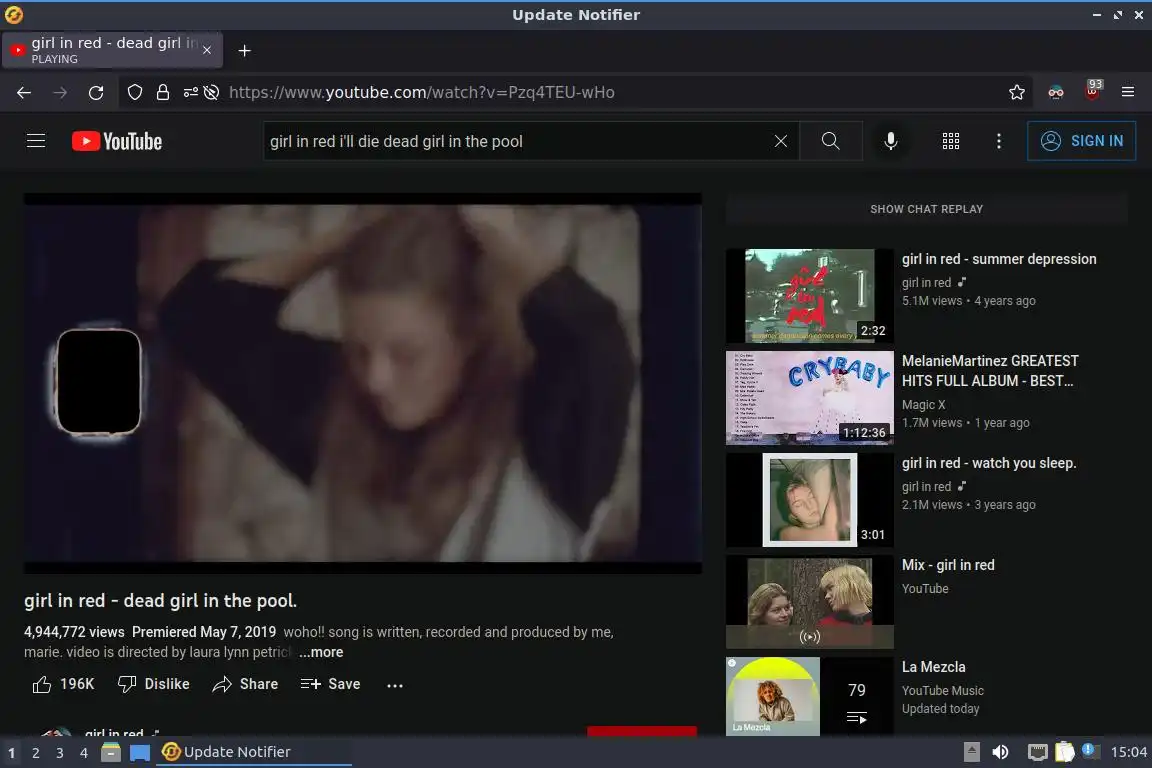Open the summer depression video thumbnail
This screenshot has height=768, width=1152.
click(810, 295)
